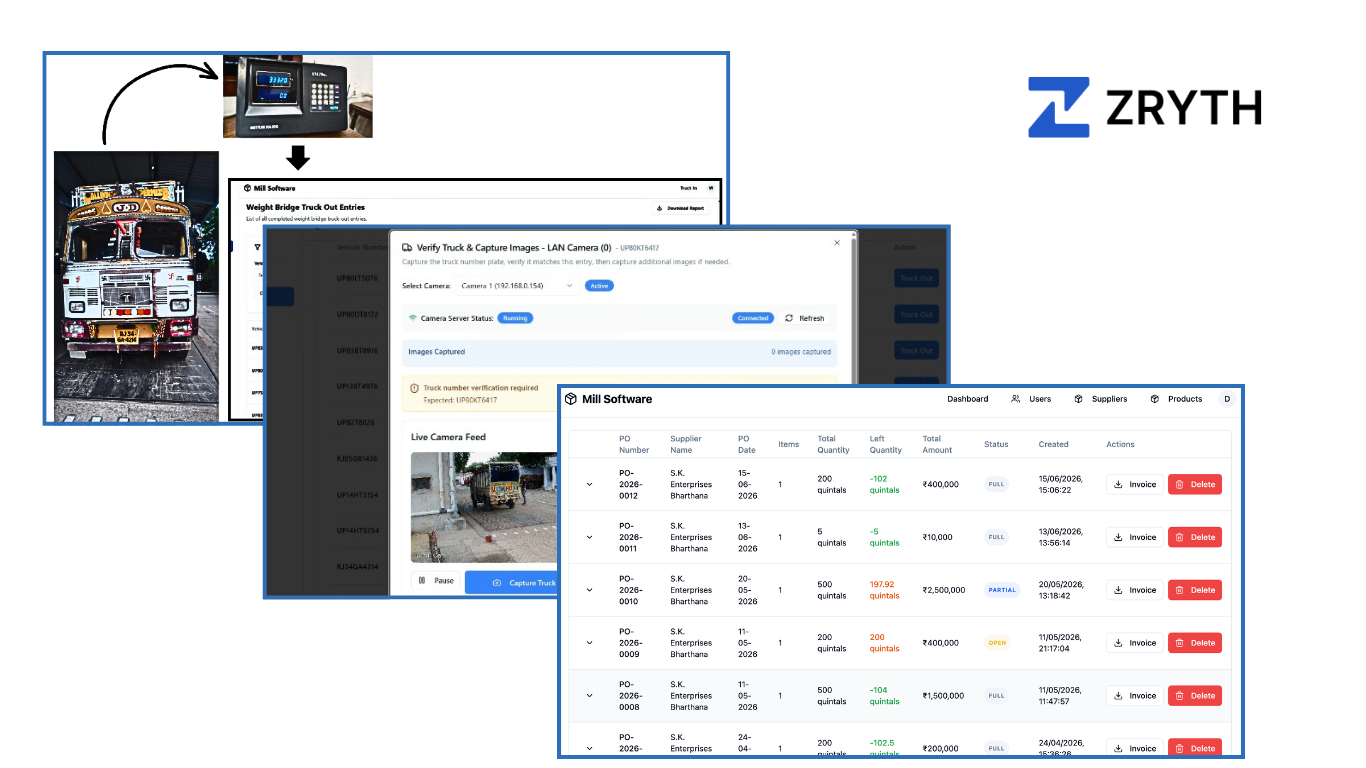
Task: Download invoice for PO-2026-0011
Action: pyautogui.click(x=1135, y=537)
